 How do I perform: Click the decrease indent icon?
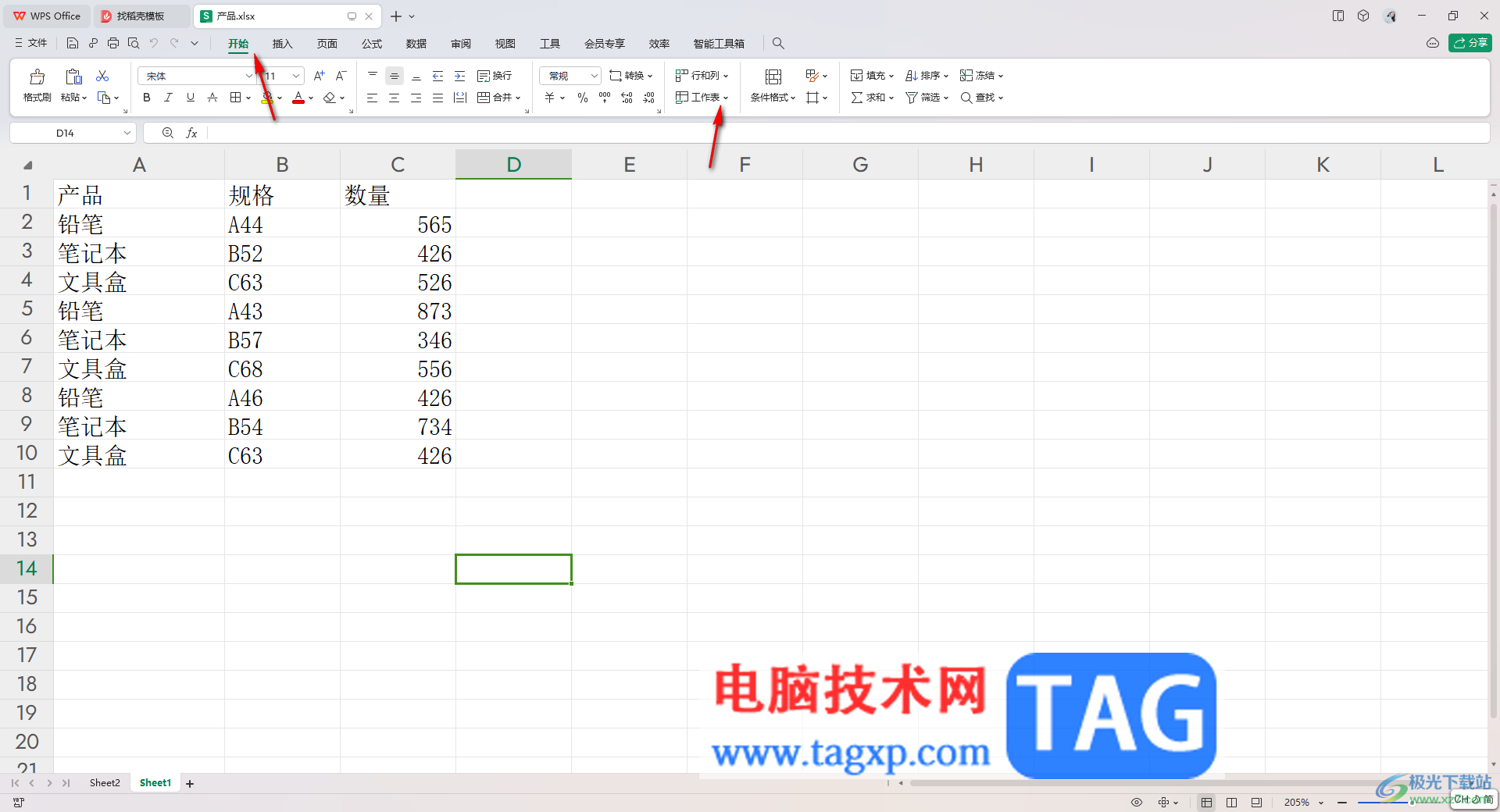coord(438,76)
